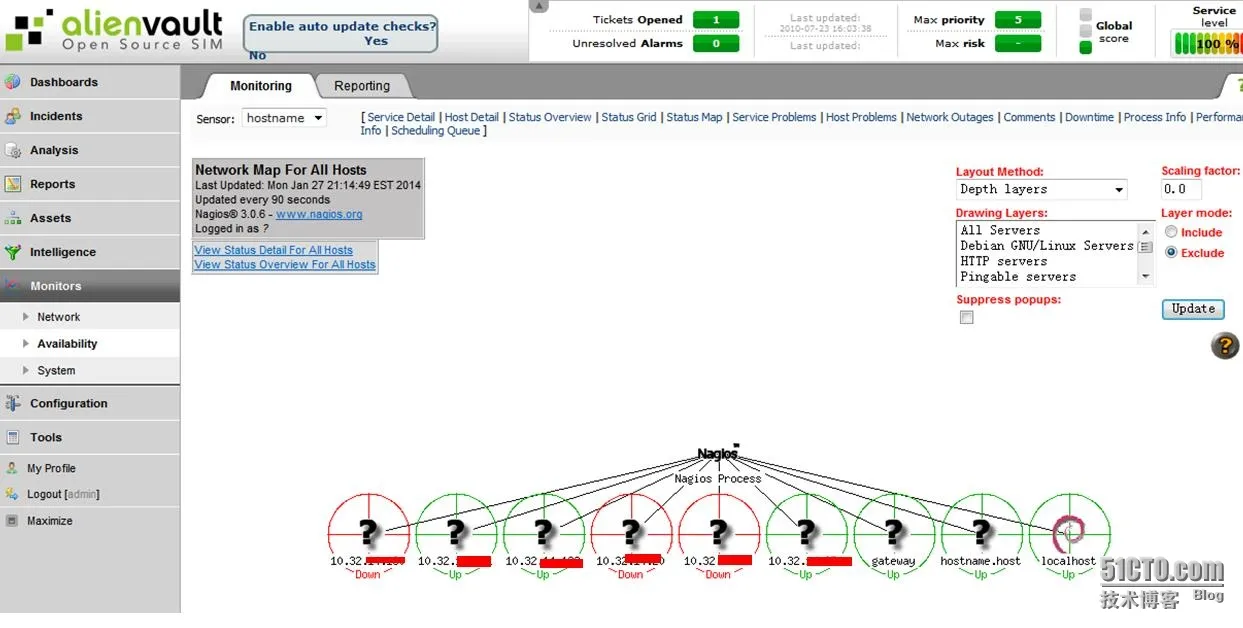
Task: Select HTTP servers layer
Action: pyautogui.click(x=1004, y=261)
